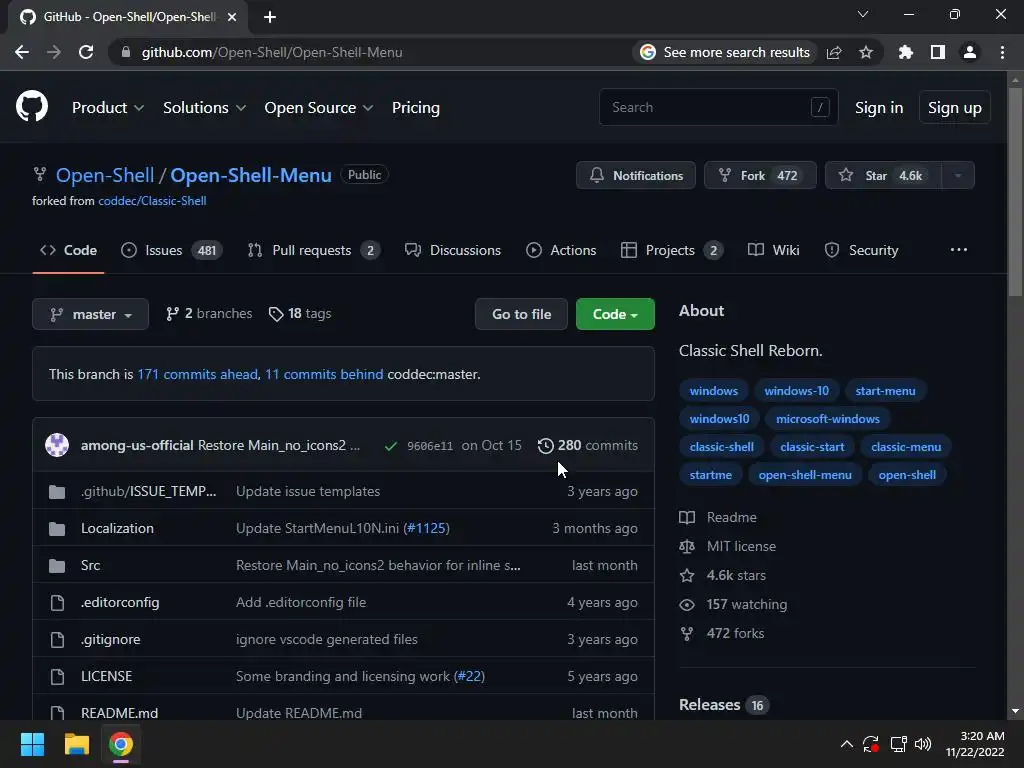Viewport: 1024px width, 768px height.
Task: Close the GitHub Open-Shell tab
Action: pyautogui.click(x=232, y=17)
